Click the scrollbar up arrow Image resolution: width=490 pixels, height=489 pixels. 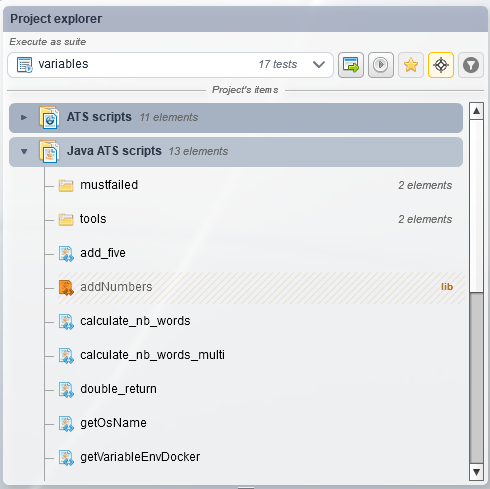476,111
